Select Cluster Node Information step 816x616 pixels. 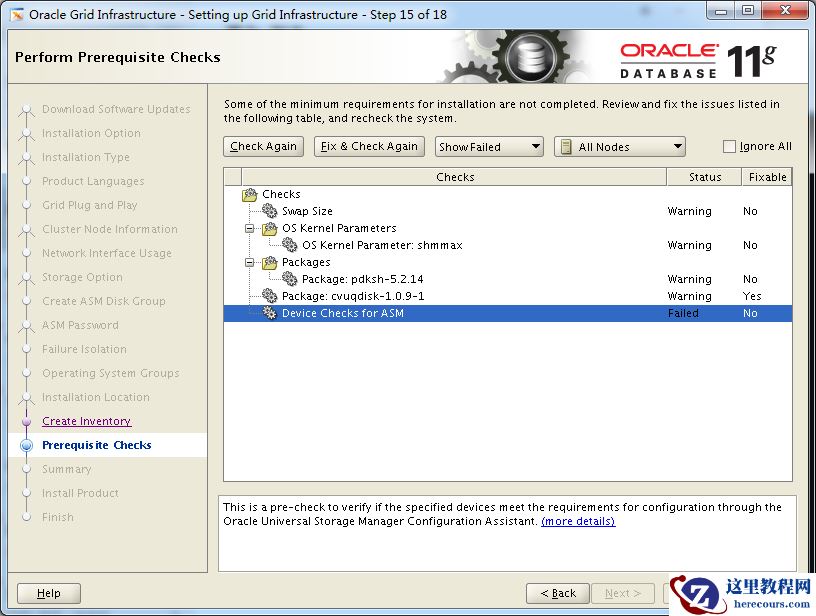click(110, 229)
